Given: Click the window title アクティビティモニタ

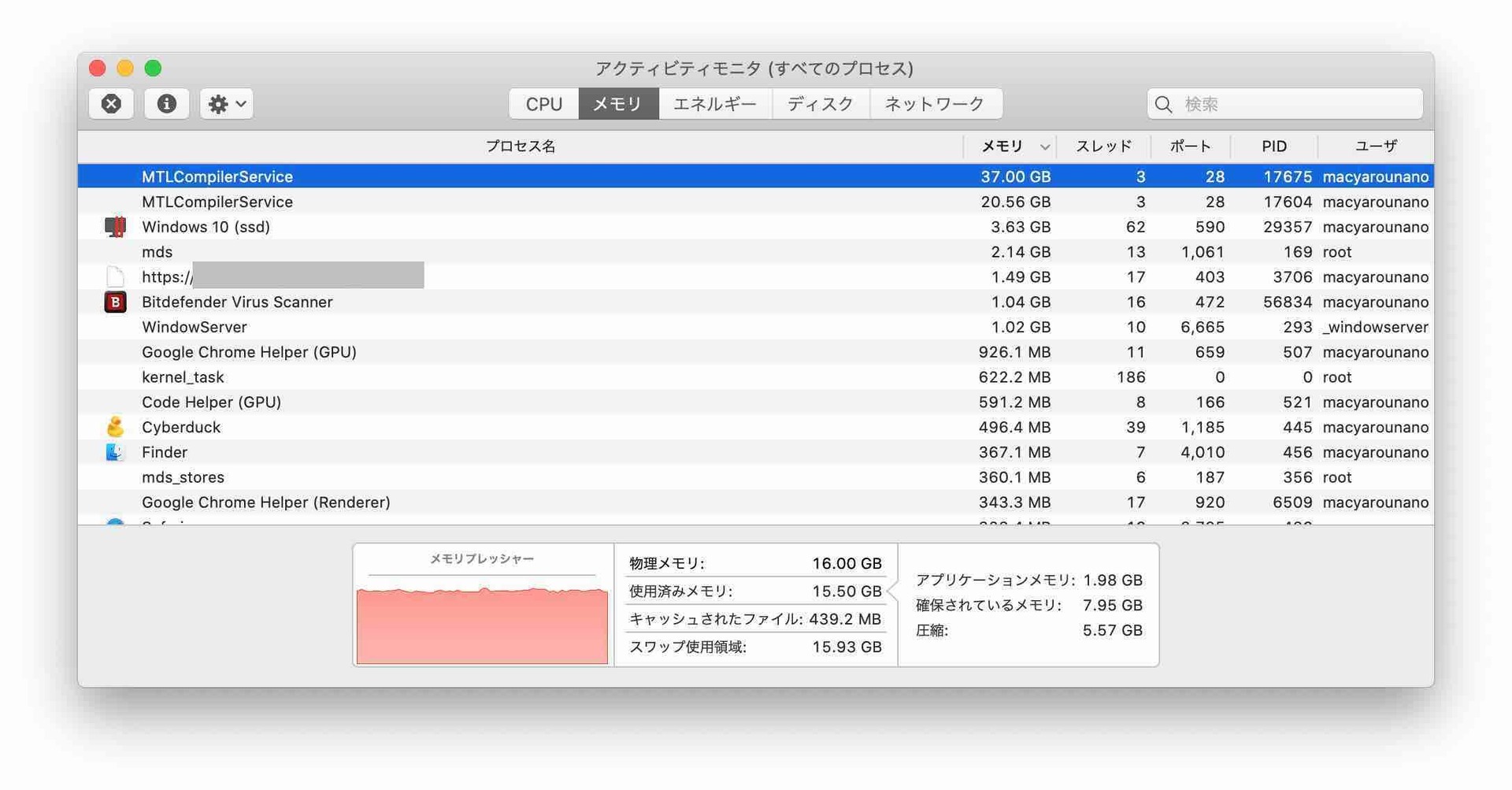Looking at the screenshot, I should [754, 69].
